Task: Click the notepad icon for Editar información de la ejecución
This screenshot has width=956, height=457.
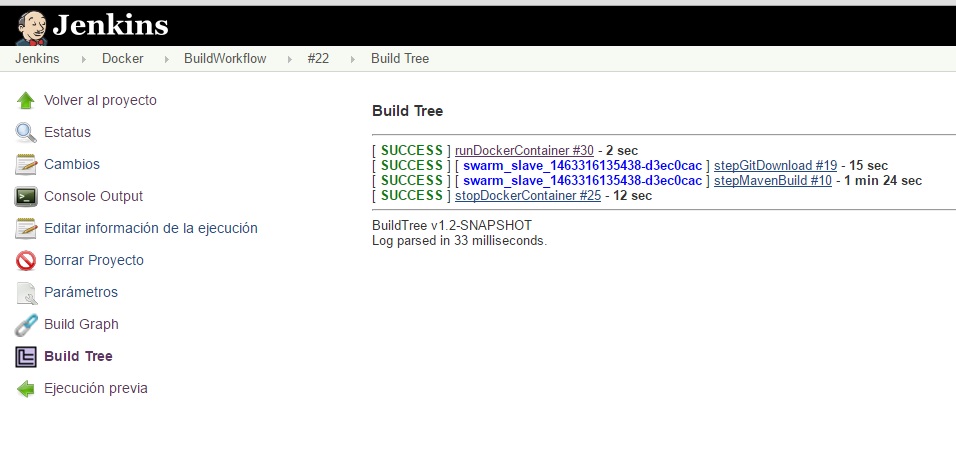Action: (26, 228)
